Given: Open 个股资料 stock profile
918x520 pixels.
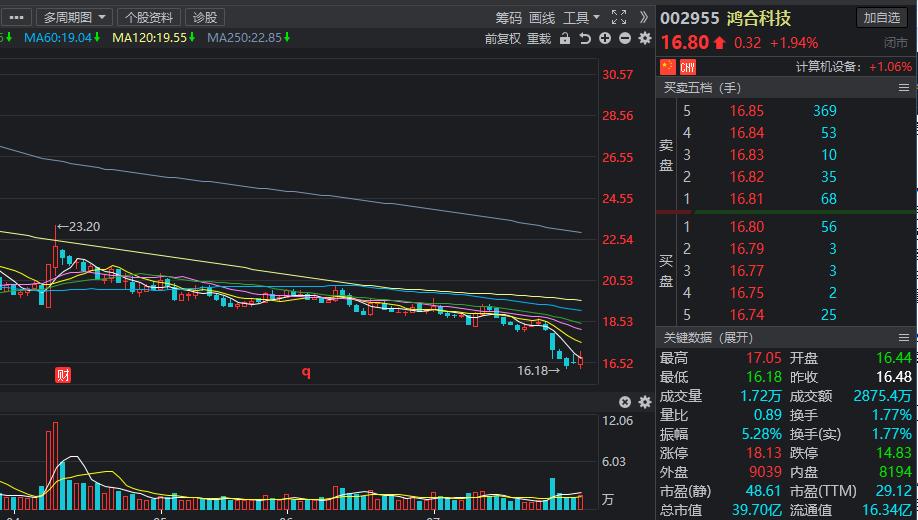Looking at the screenshot, I should point(149,18).
